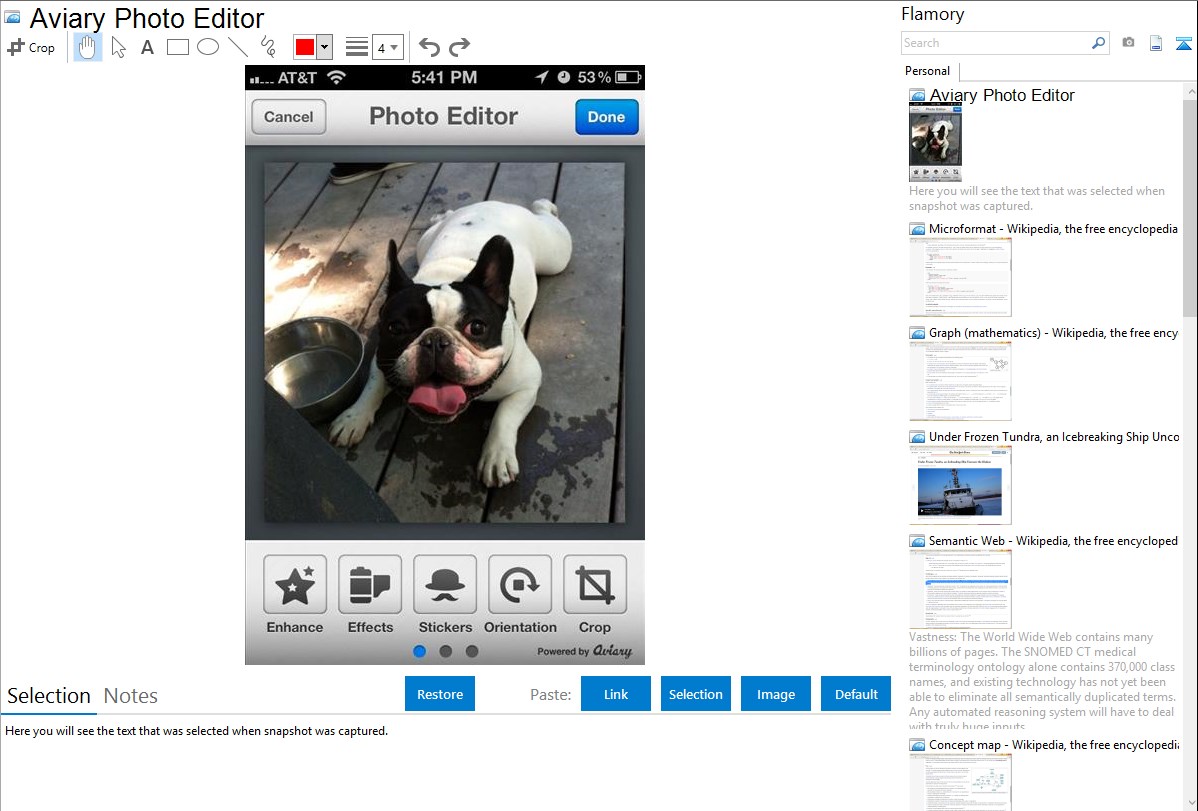Select the Microformat - Wikipedia list title
The width and height of the screenshot is (1198, 811).
[1054, 229]
